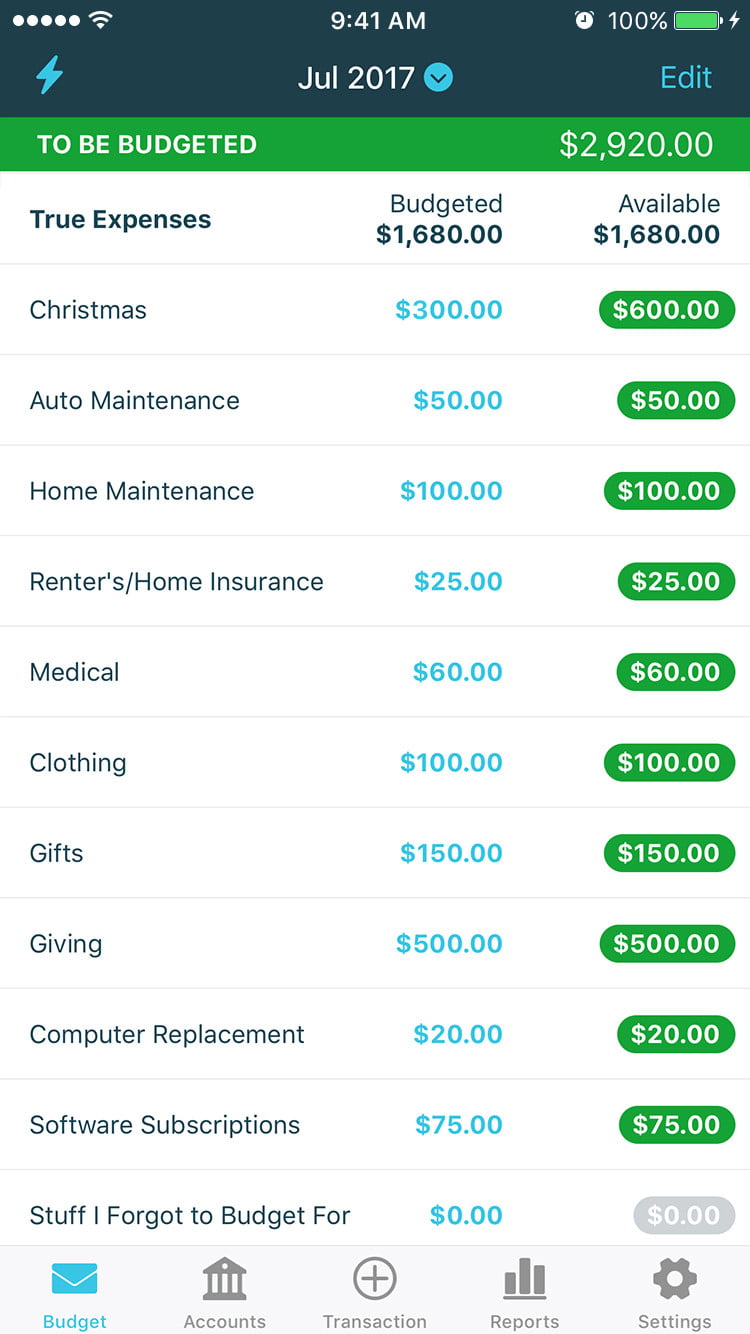The width and height of the screenshot is (750, 1334).
Task: Tap Giving $500.00 available pill
Action: point(666,944)
